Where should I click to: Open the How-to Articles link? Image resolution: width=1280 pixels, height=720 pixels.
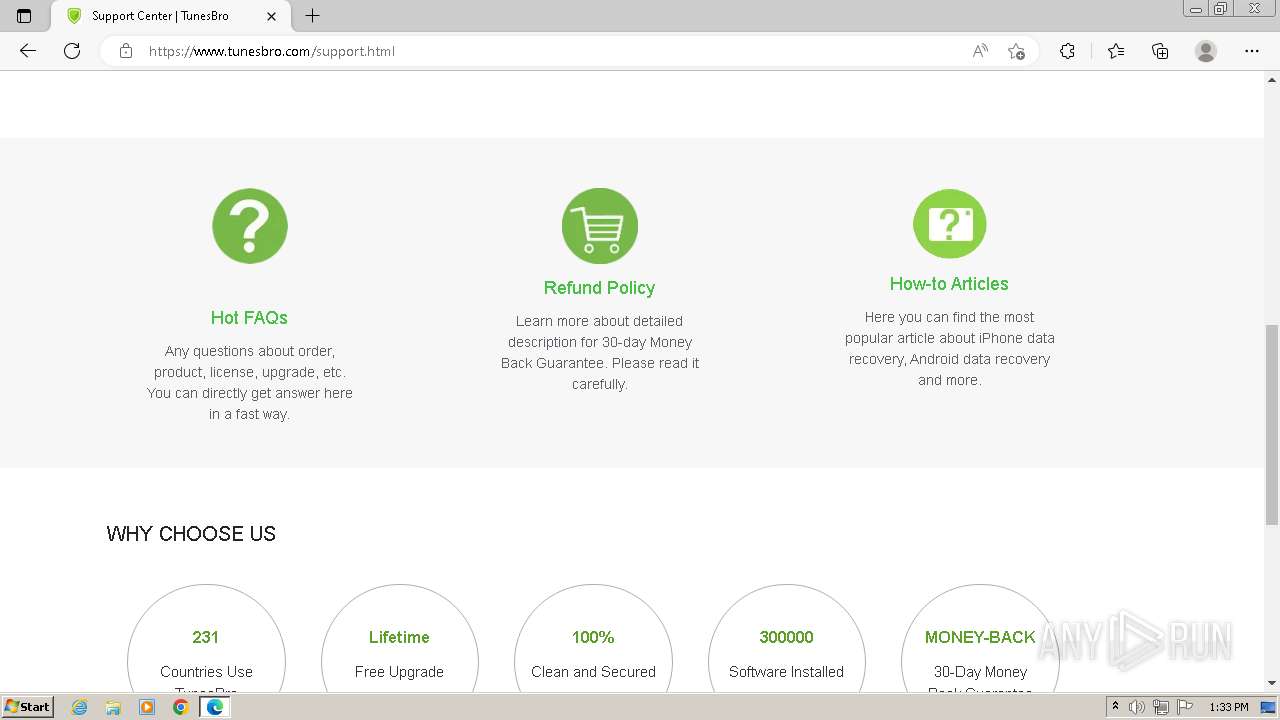949,283
